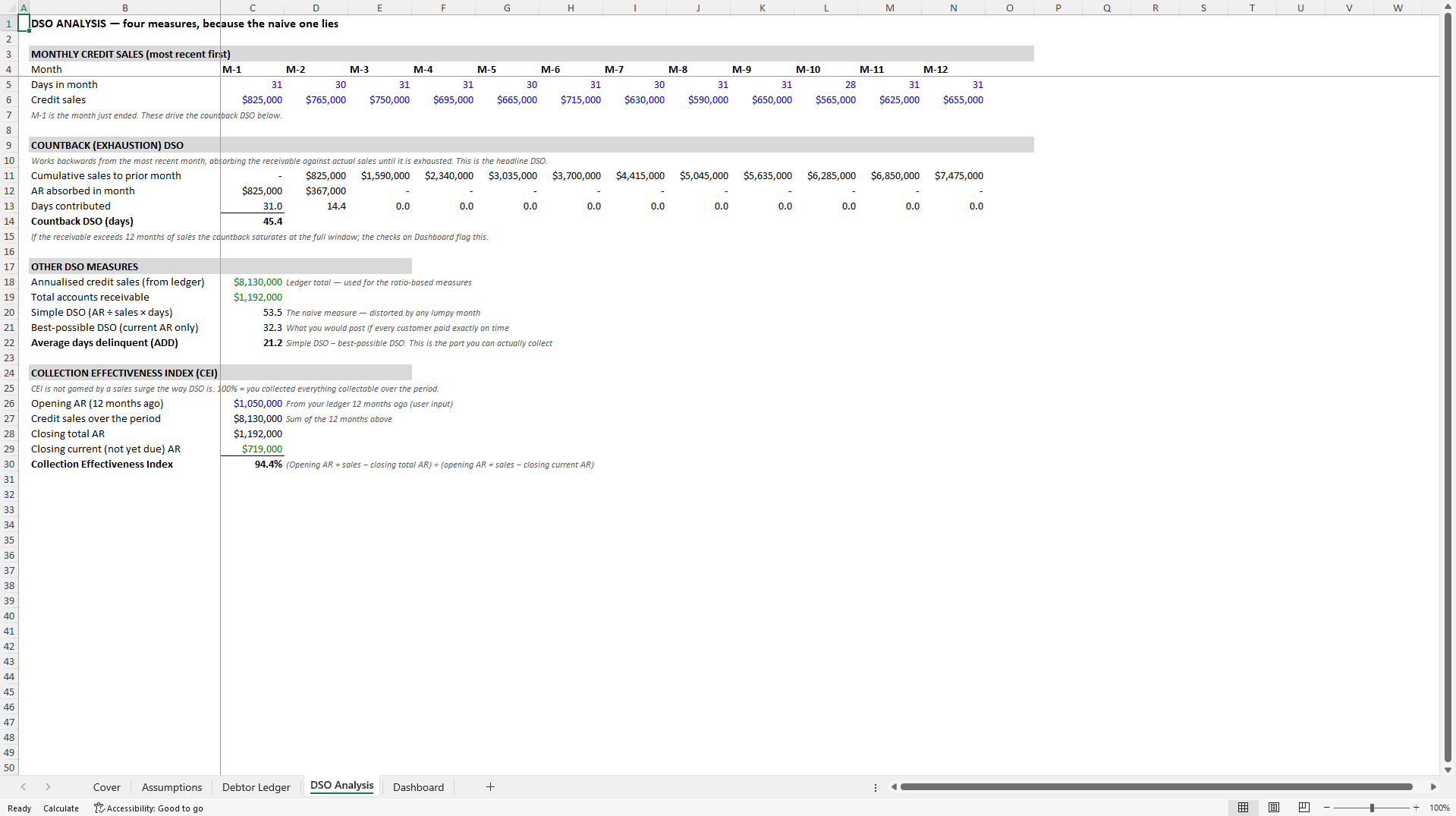1456x816 pixels.
Task: Select AR absorbed value $367,000
Action: 316,191
